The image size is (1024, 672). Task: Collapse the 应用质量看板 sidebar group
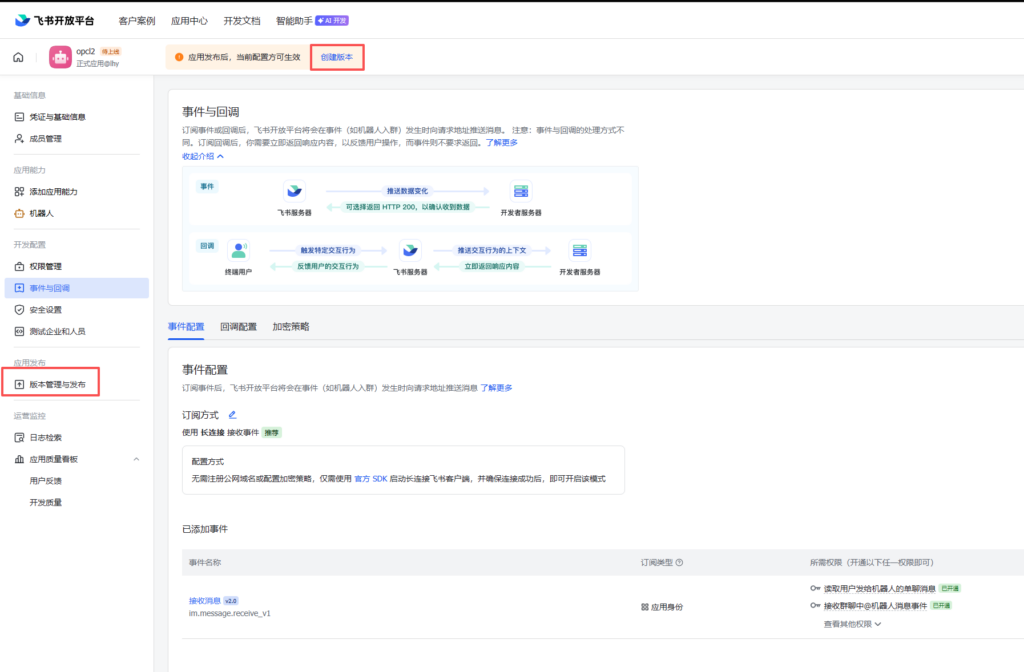[x=136, y=459]
